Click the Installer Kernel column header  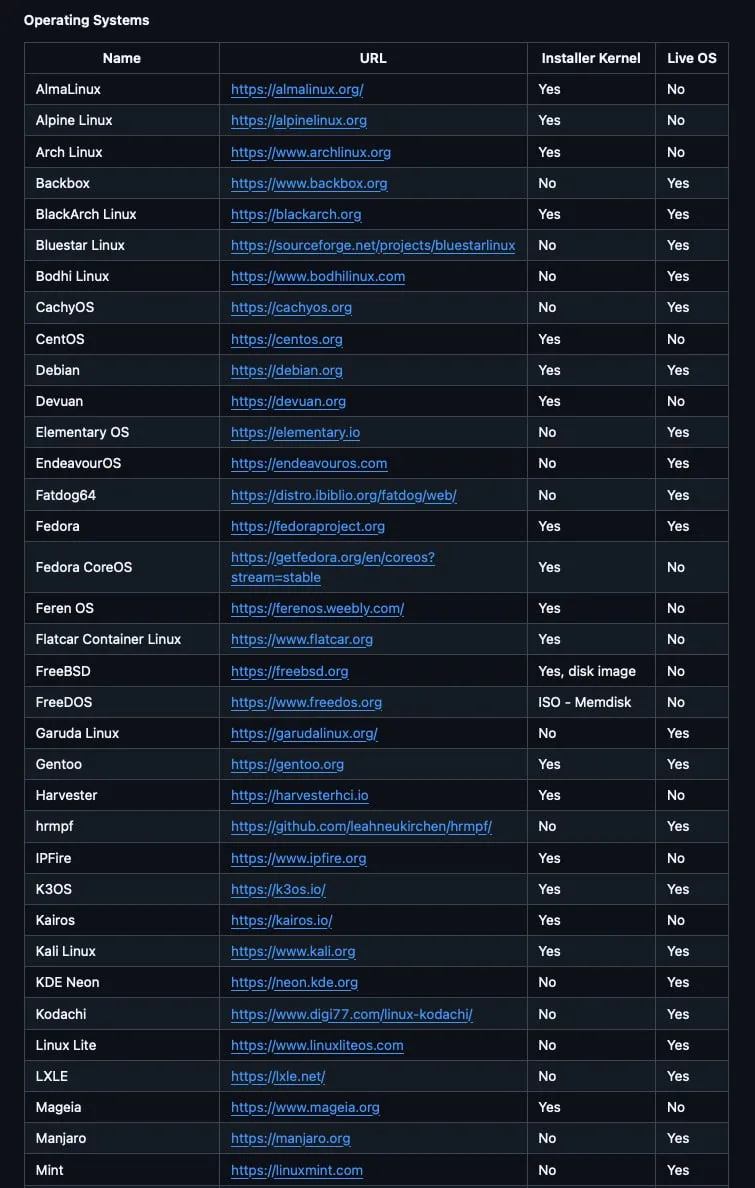click(591, 58)
